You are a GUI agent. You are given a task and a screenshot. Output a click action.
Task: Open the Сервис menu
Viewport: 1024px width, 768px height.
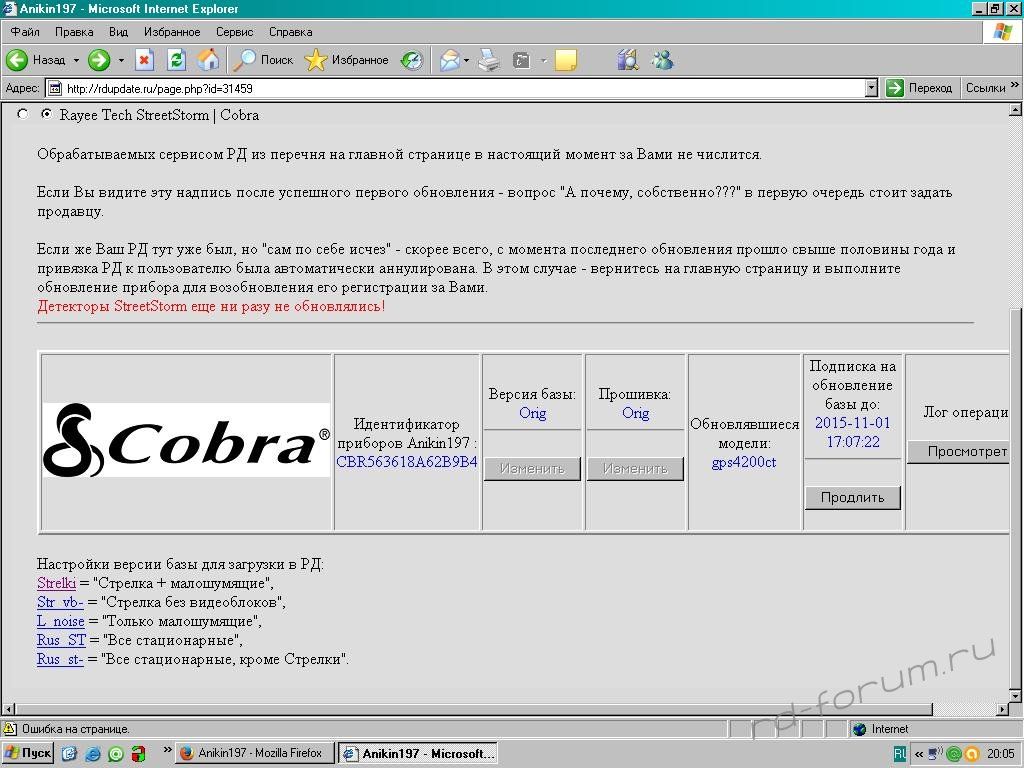(x=234, y=32)
